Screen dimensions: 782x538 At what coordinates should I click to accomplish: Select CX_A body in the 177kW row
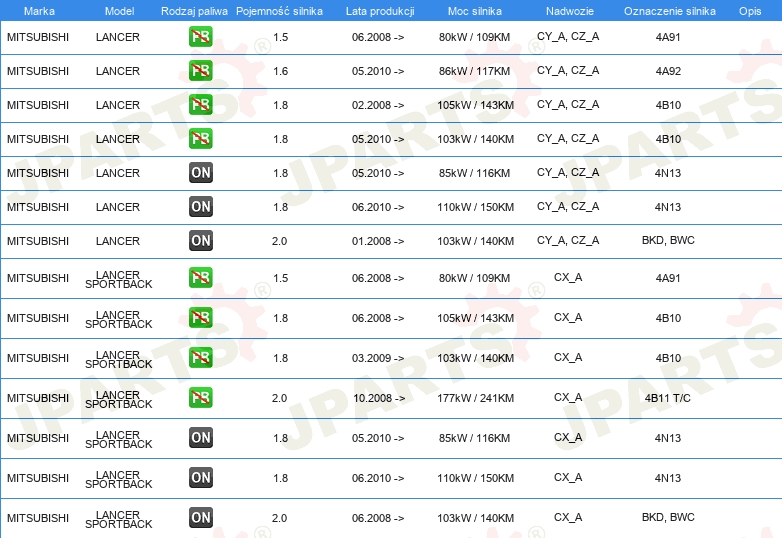coord(568,397)
